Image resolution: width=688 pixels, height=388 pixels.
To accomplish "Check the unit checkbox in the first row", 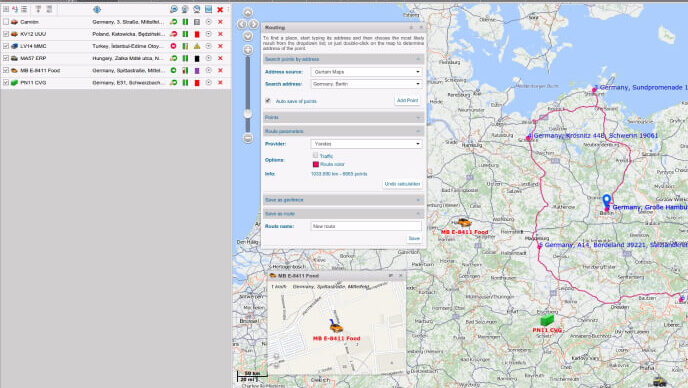I will pos(6,22).
